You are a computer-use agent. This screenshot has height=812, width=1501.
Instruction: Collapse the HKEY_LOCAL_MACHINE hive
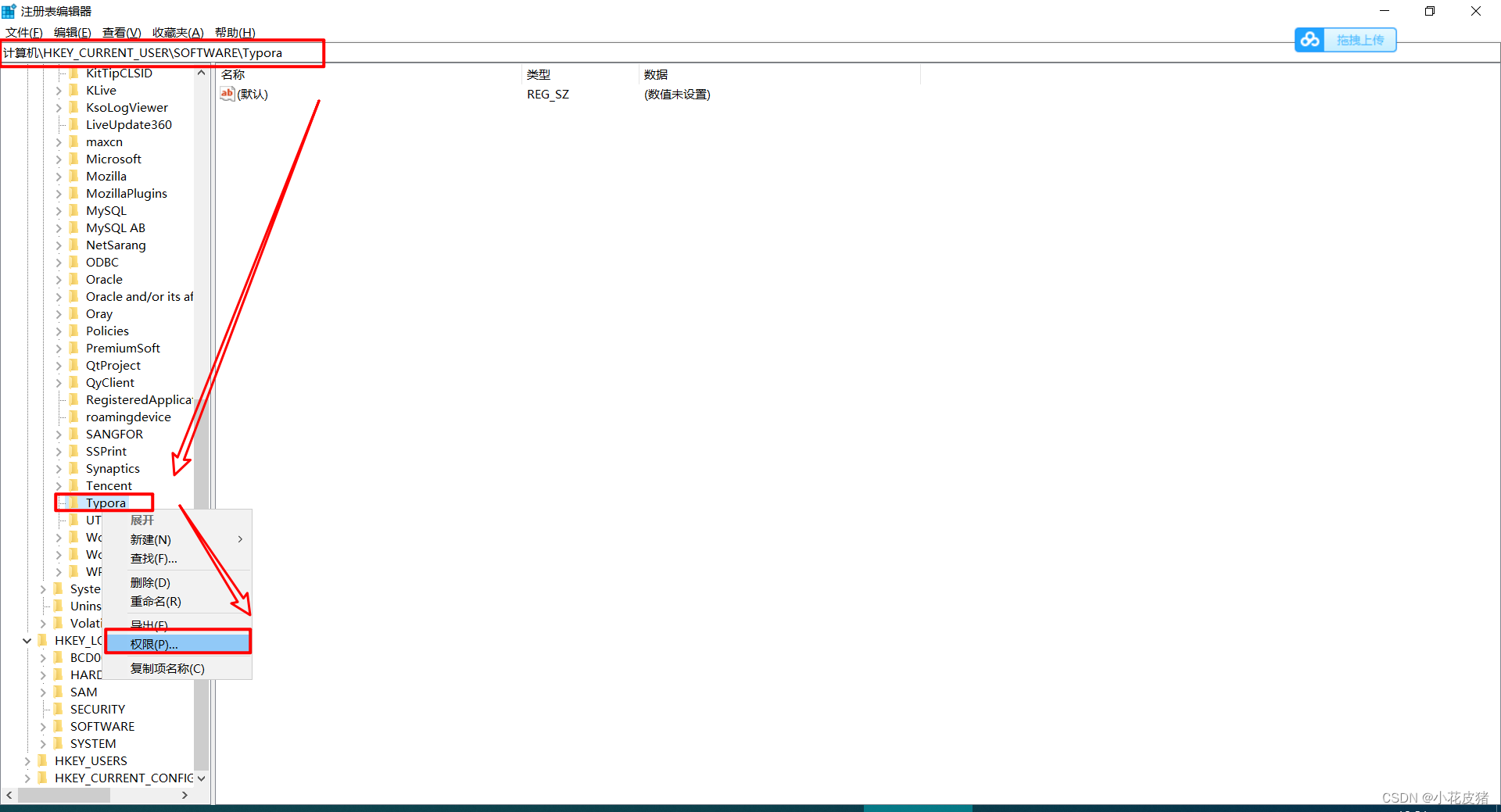[27, 640]
